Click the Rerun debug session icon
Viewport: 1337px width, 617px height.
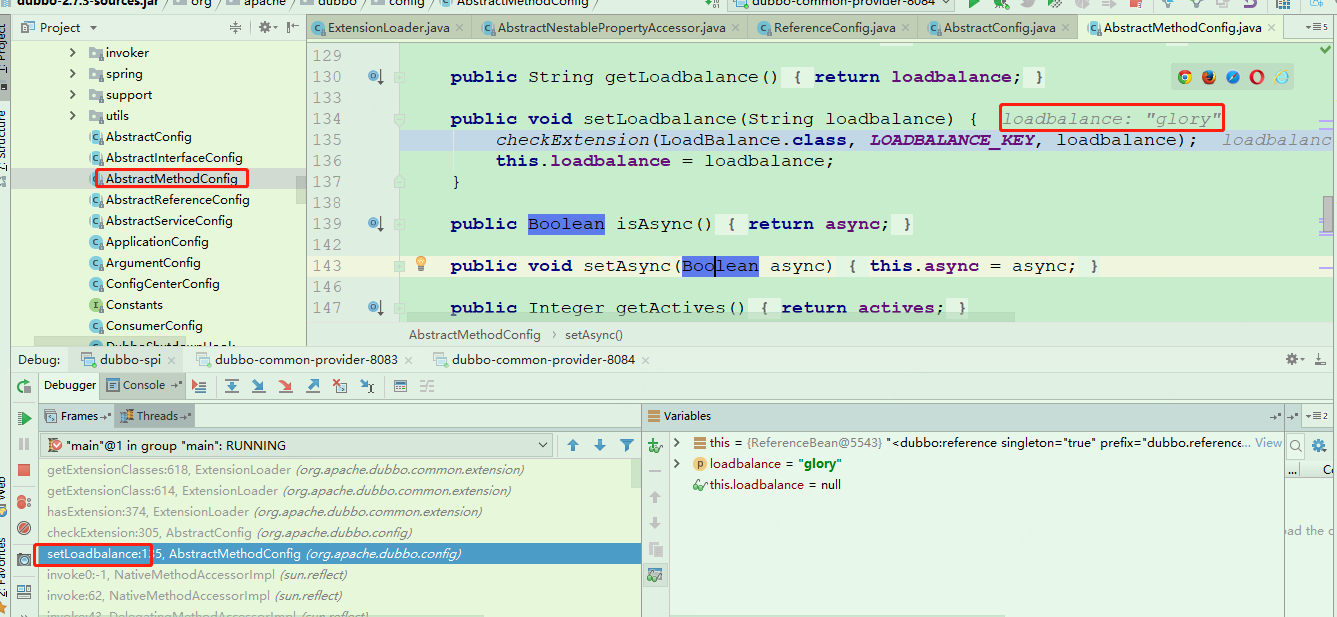24,386
